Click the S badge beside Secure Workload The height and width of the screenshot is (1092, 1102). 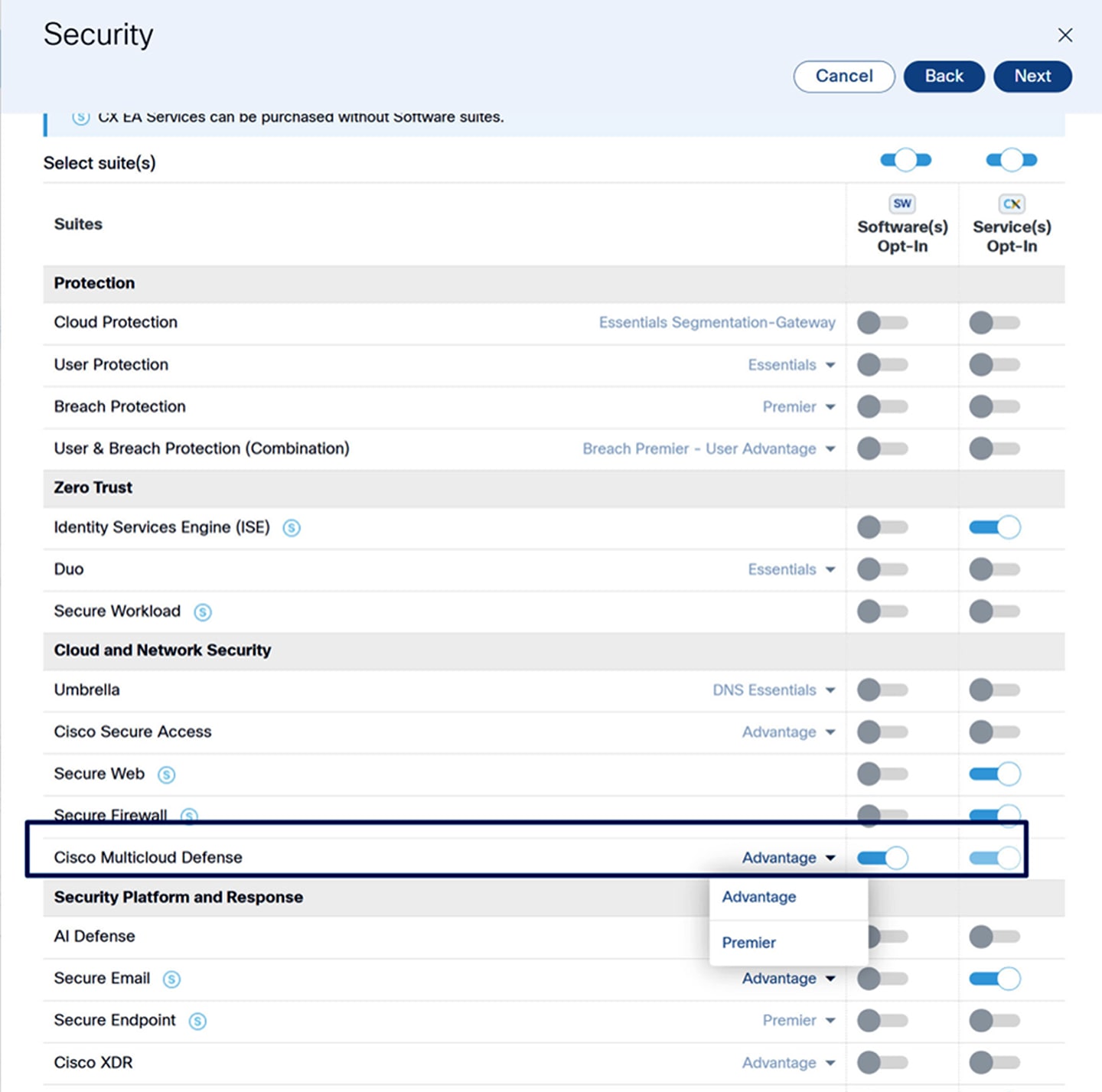coord(202,612)
